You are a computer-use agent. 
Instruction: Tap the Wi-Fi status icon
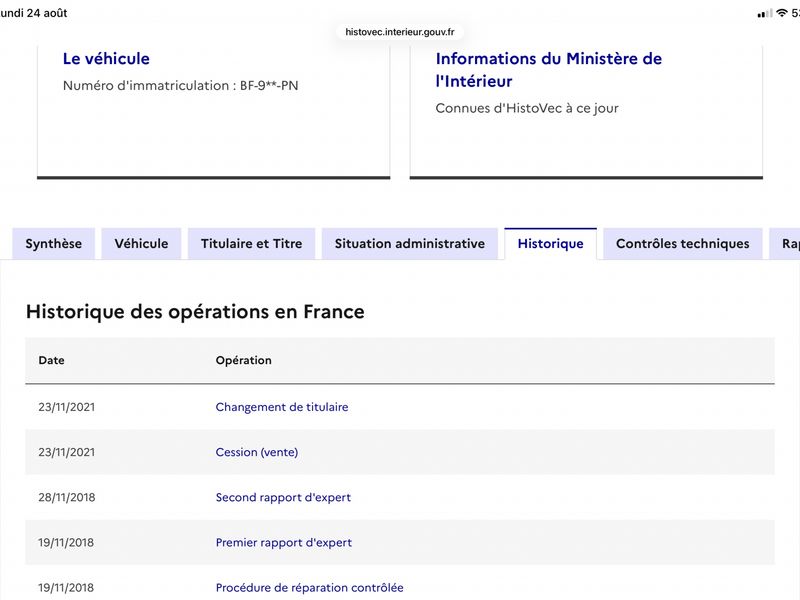tap(782, 13)
